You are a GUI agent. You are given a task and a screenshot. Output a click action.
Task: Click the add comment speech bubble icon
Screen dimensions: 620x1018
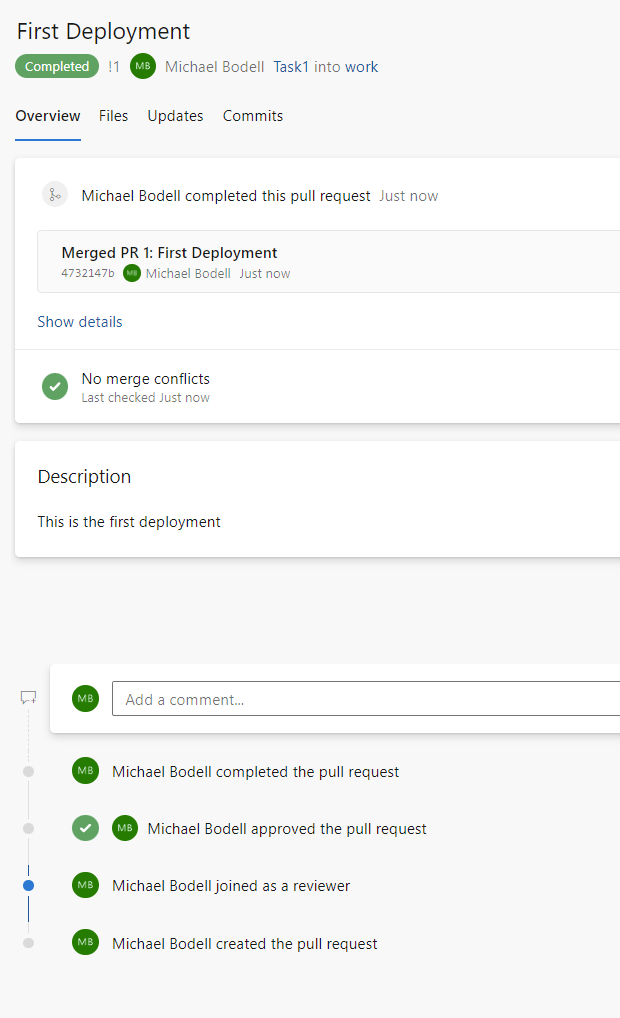tap(29, 698)
